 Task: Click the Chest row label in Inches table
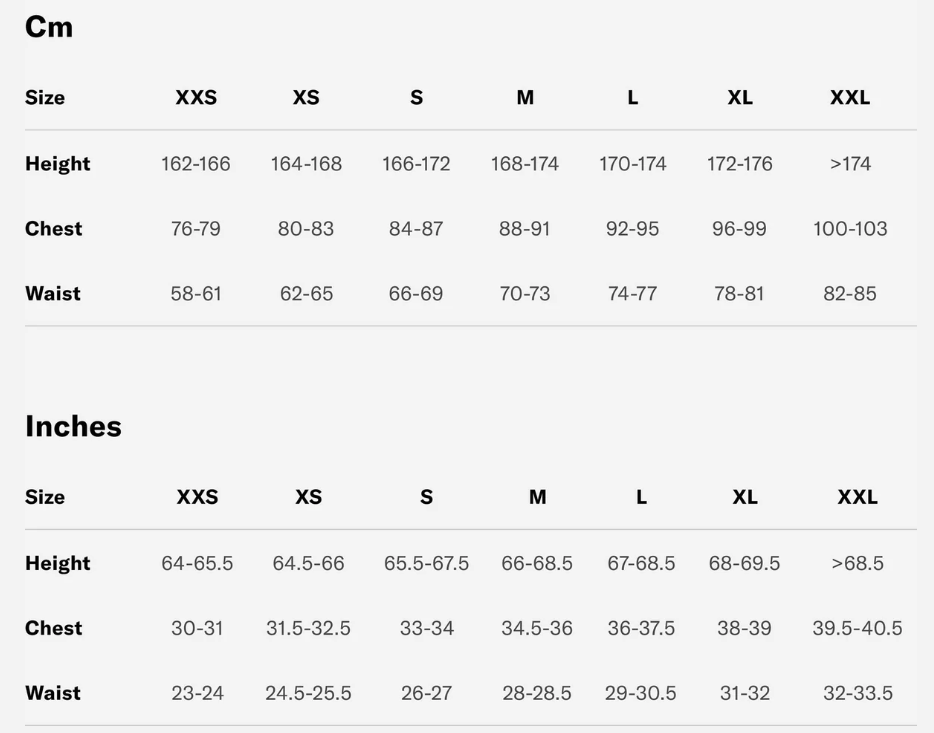click(x=54, y=628)
